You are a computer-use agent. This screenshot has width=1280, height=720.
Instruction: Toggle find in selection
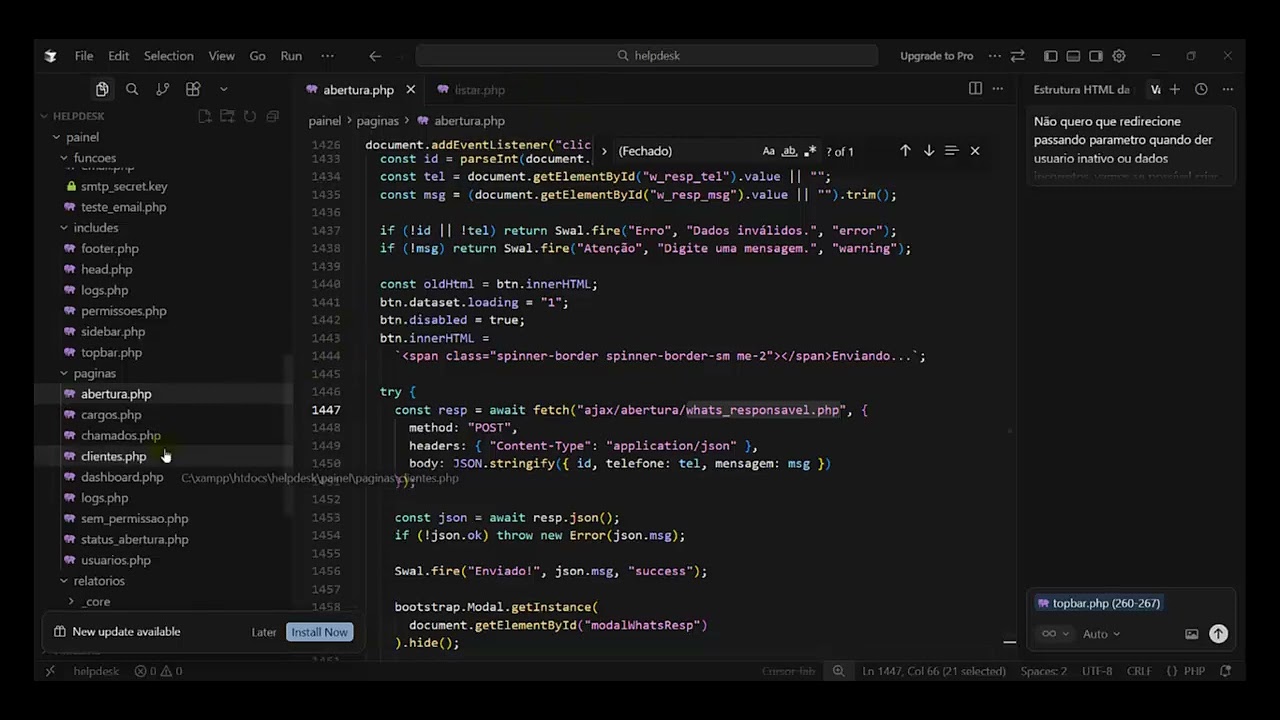pos(951,151)
